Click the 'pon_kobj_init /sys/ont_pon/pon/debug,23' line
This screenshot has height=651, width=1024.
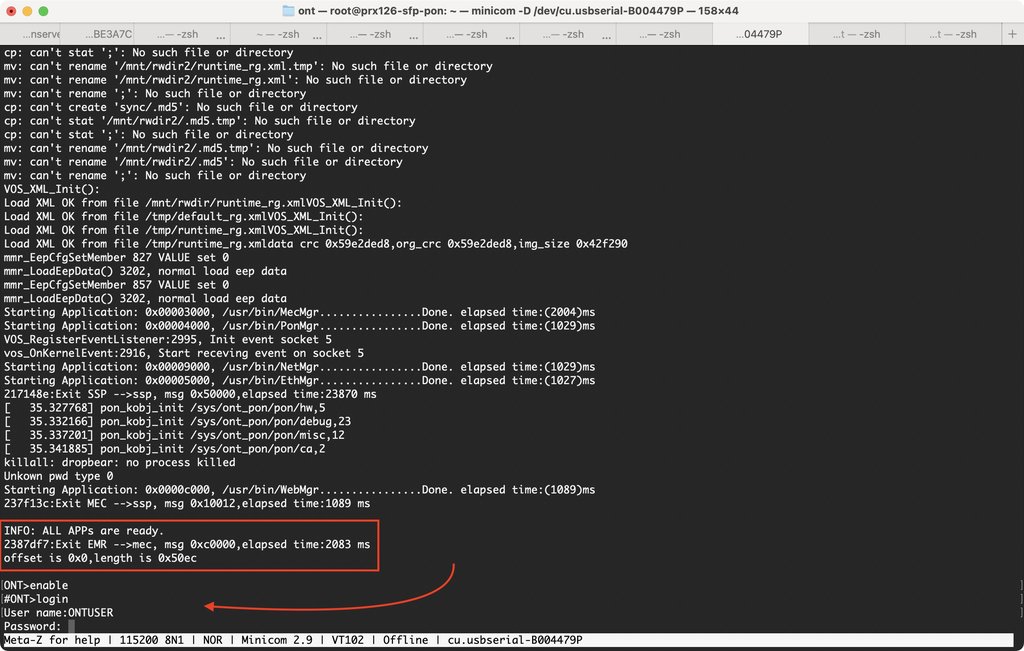click(x=177, y=421)
